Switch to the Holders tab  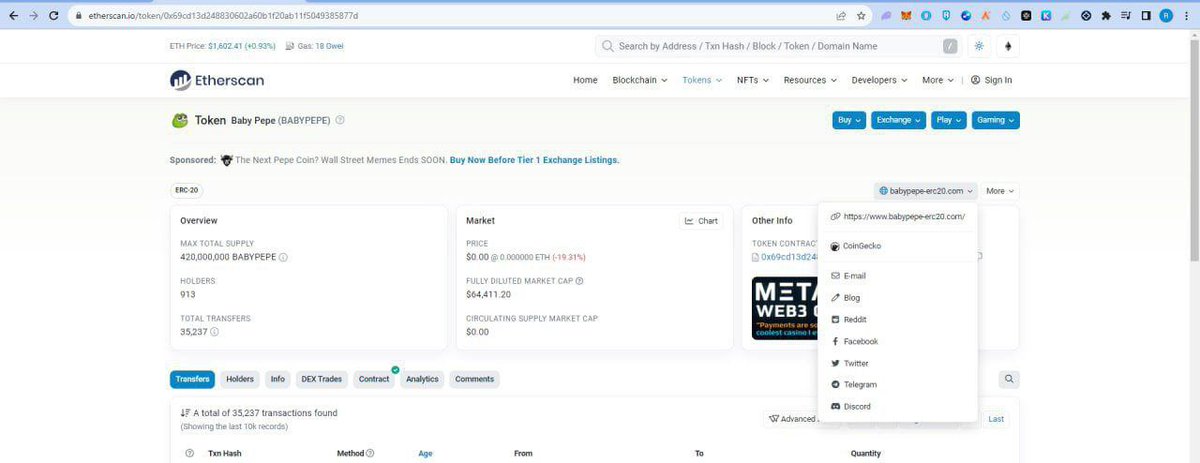tap(240, 379)
